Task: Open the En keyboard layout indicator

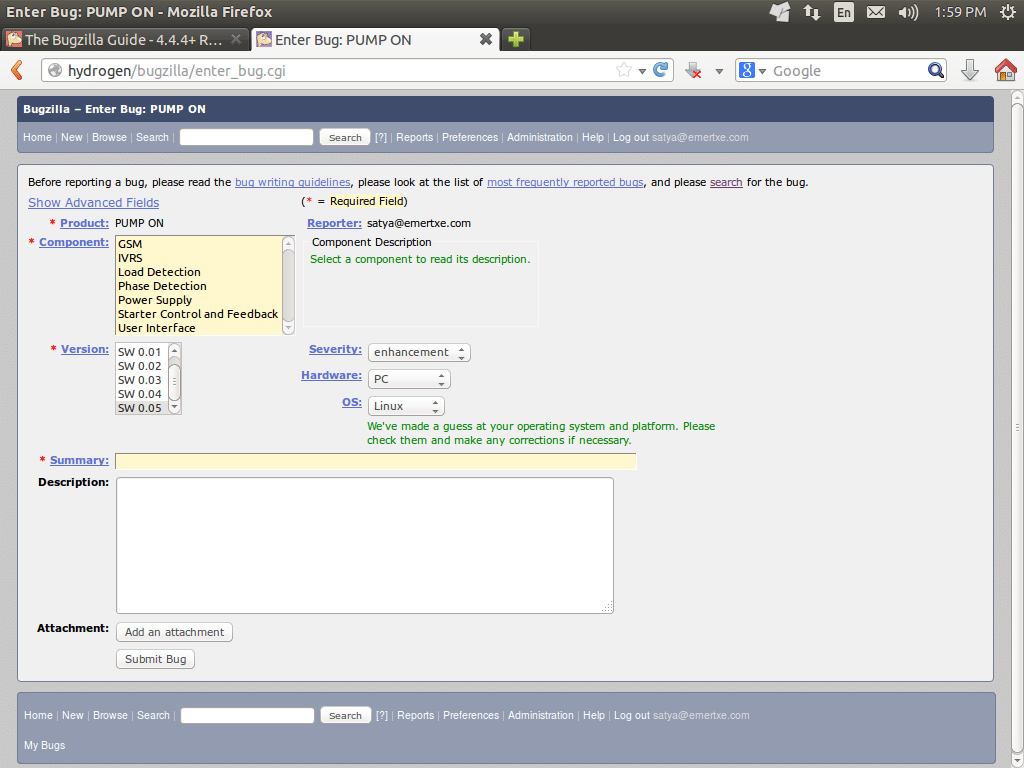Action: pyautogui.click(x=844, y=12)
